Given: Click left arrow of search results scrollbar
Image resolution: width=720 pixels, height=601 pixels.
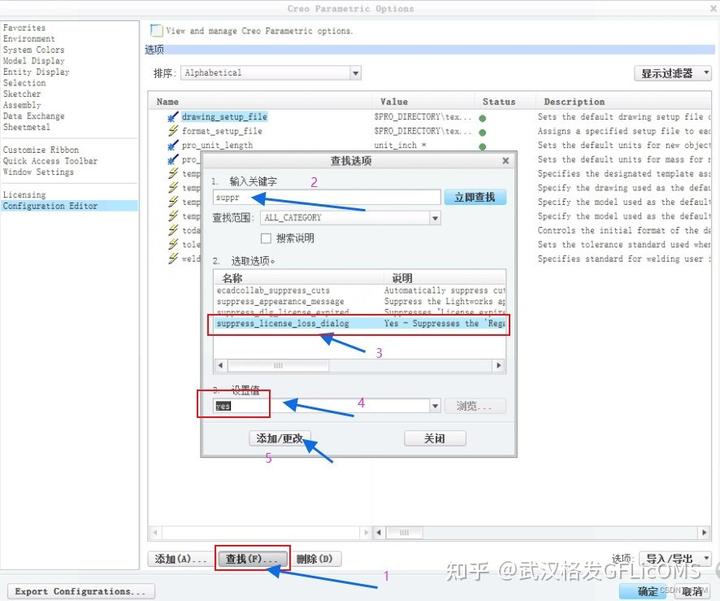Looking at the screenshot, I should pos(220,365).
